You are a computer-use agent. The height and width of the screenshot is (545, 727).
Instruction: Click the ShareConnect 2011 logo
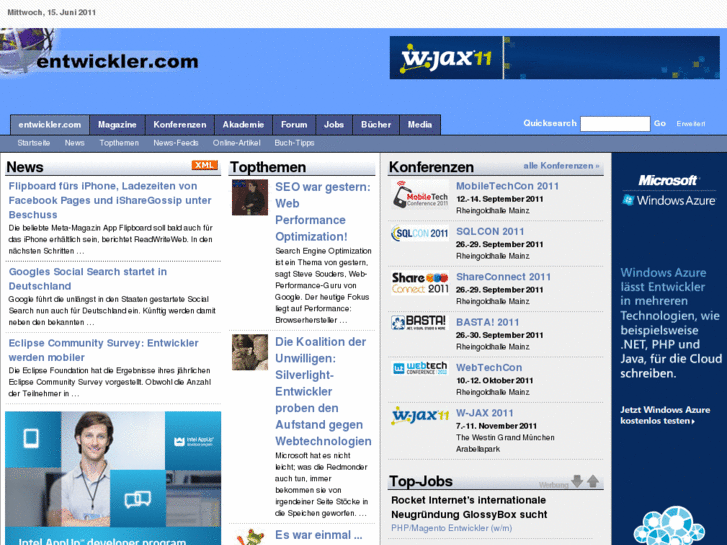point(420,283)
